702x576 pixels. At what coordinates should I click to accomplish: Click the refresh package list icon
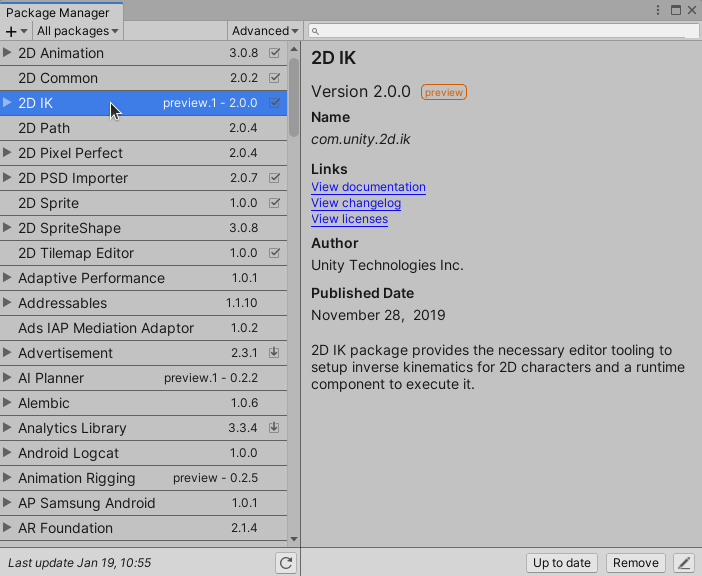[x=286, y=563]
